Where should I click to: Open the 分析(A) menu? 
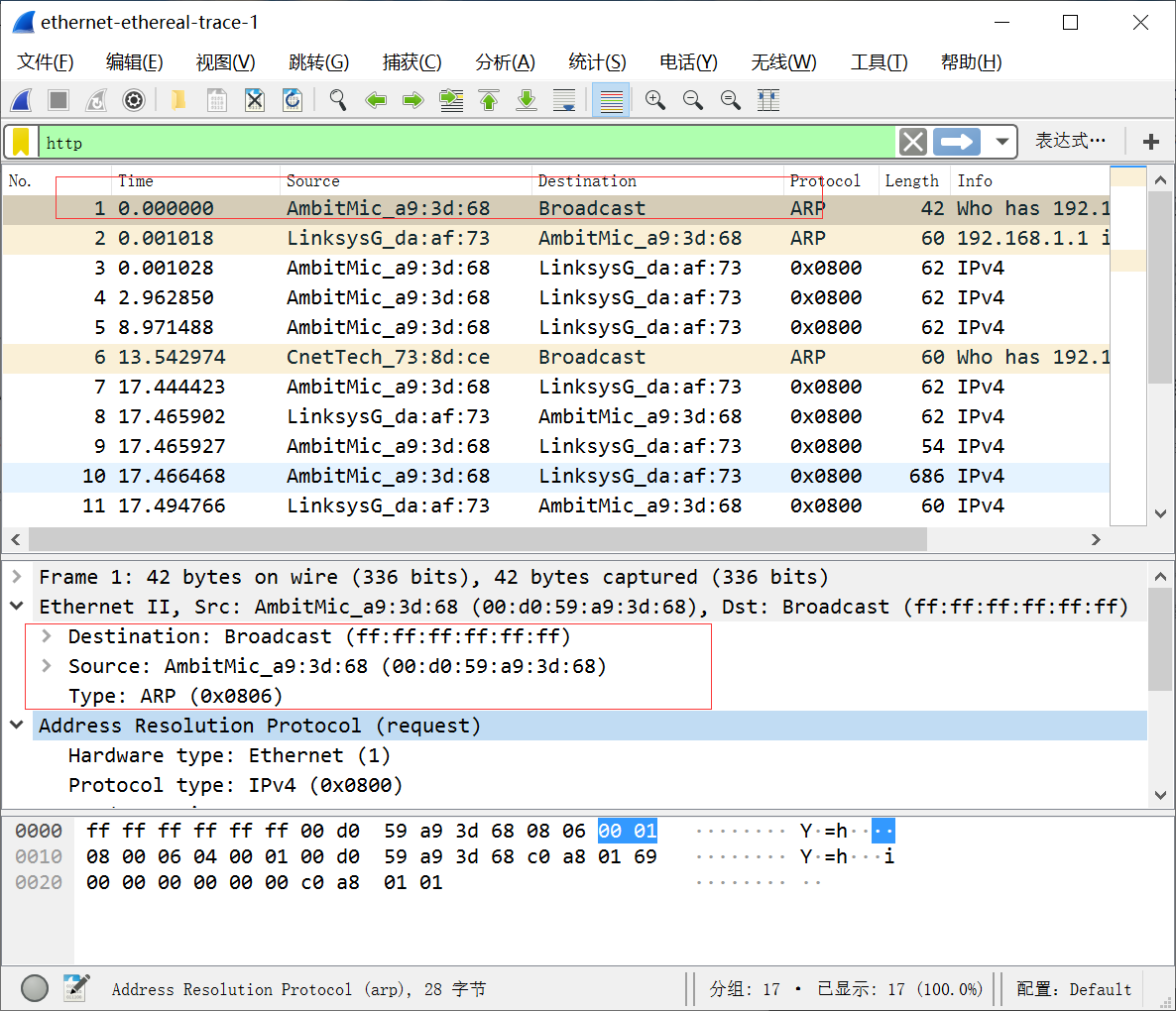pos(506,62)
